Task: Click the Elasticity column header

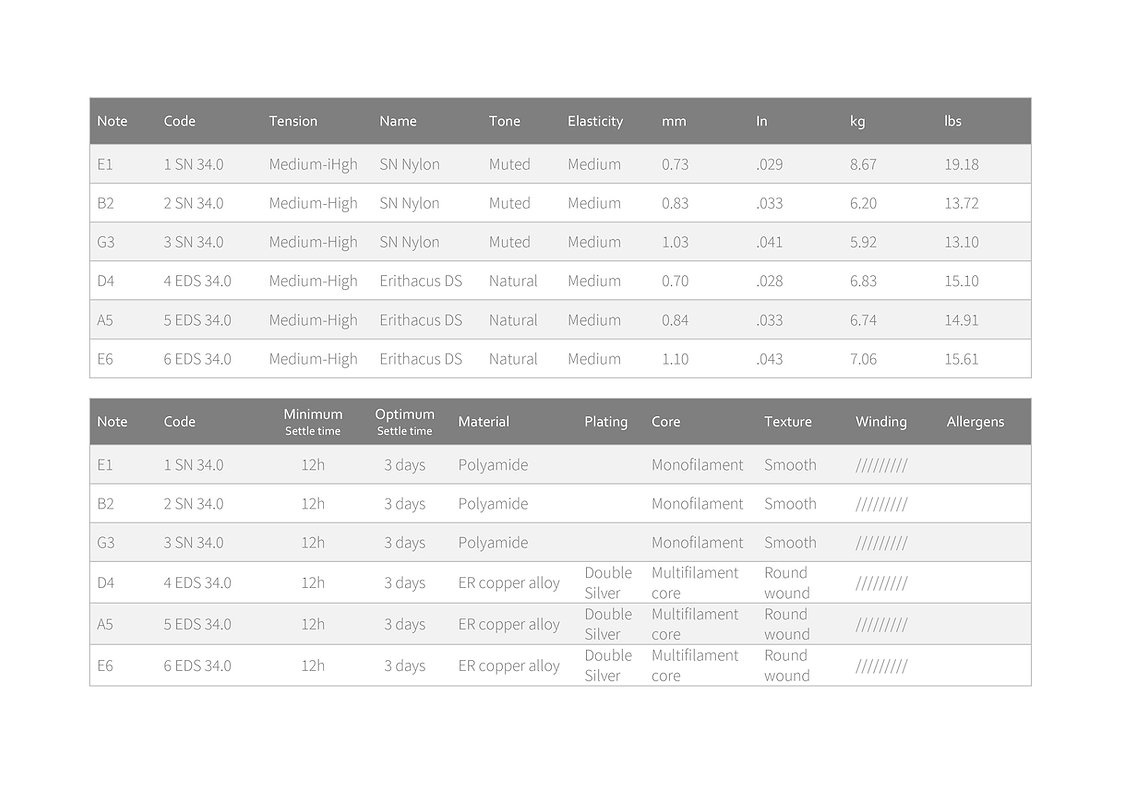Action: [x=595, y=121]
